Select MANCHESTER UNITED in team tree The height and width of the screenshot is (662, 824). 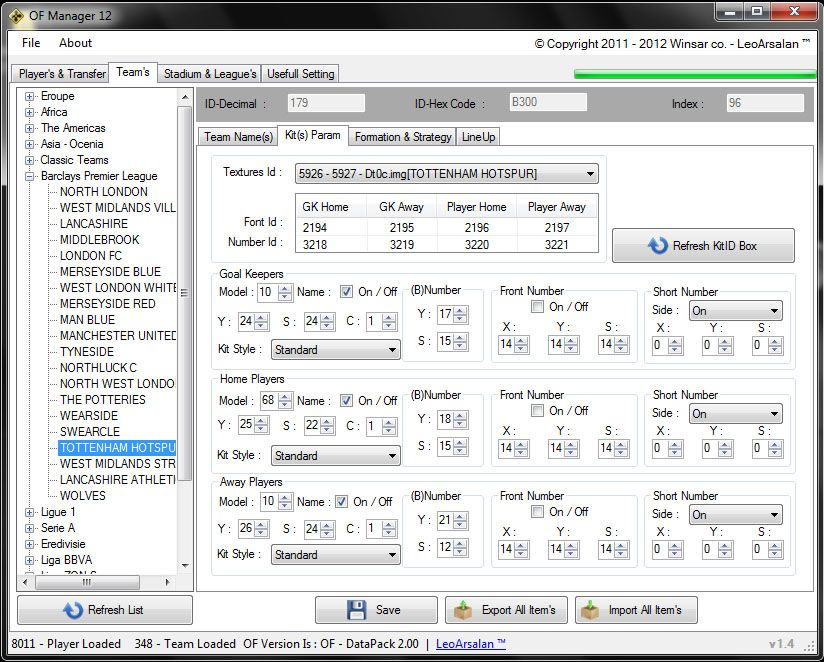[117, 336]
